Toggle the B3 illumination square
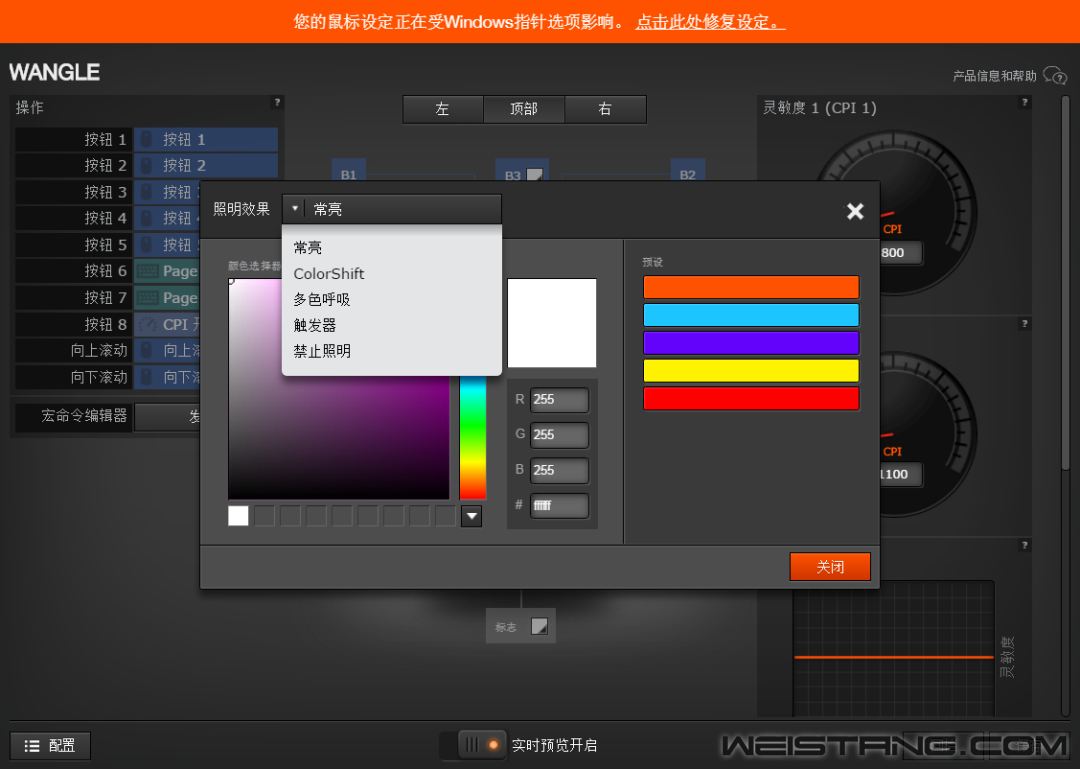1080x769 pixels. click(x=534, y=174)
